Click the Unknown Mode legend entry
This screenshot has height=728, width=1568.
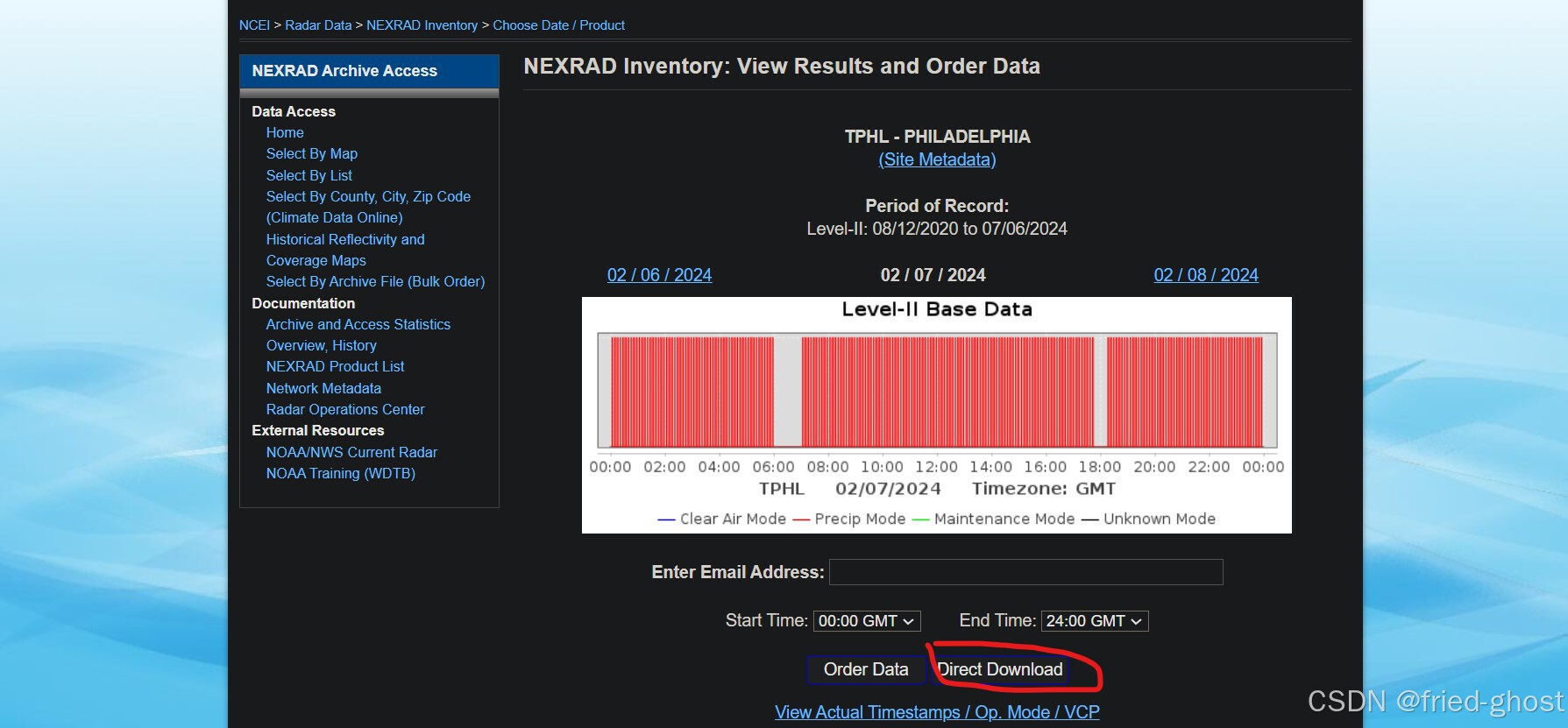[1148, 519]
